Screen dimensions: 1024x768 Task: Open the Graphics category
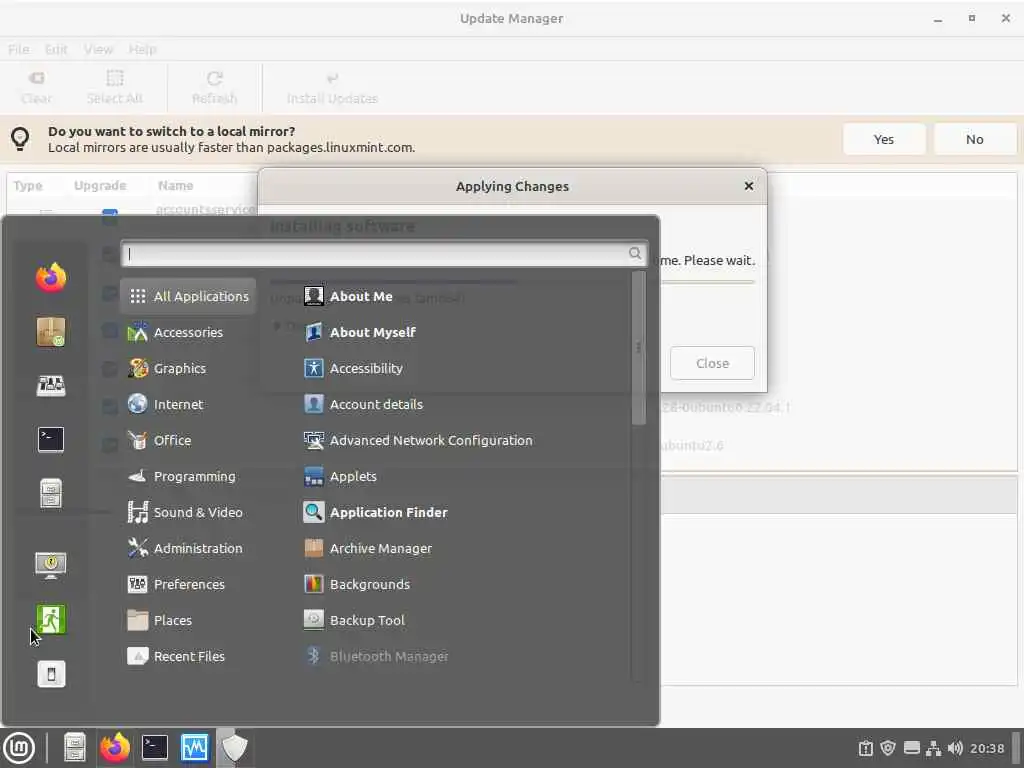188,368
